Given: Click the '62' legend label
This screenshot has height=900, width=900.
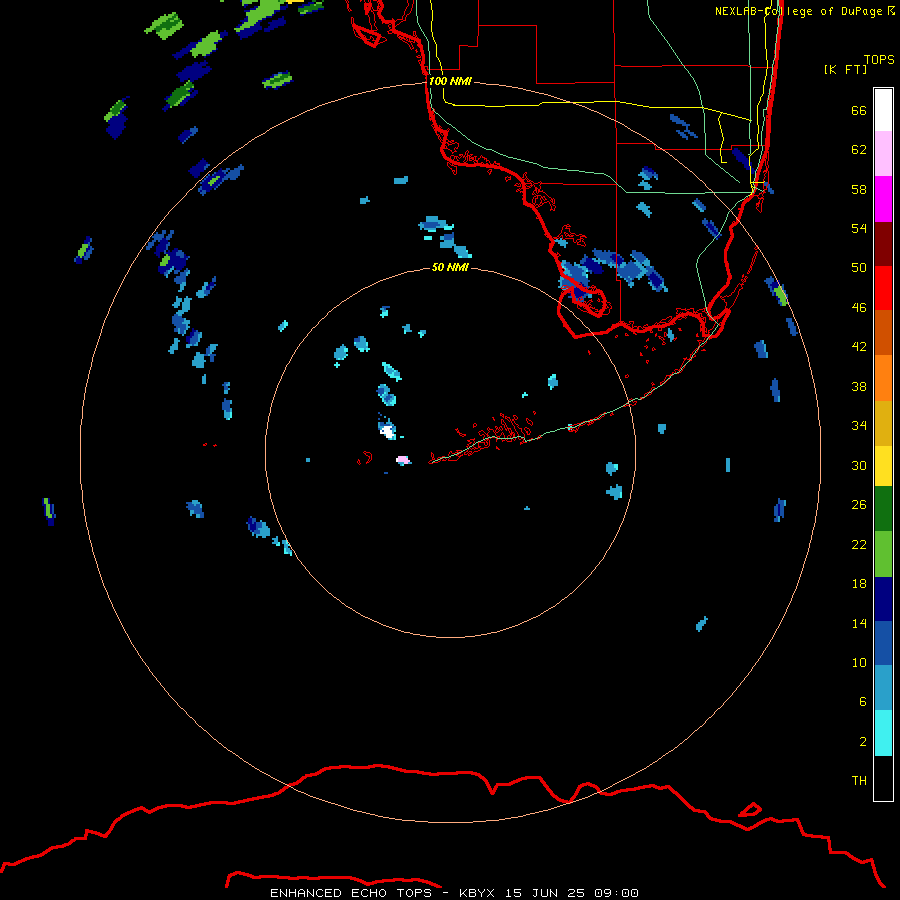Looking at the screenshot, I should [859, 149].
